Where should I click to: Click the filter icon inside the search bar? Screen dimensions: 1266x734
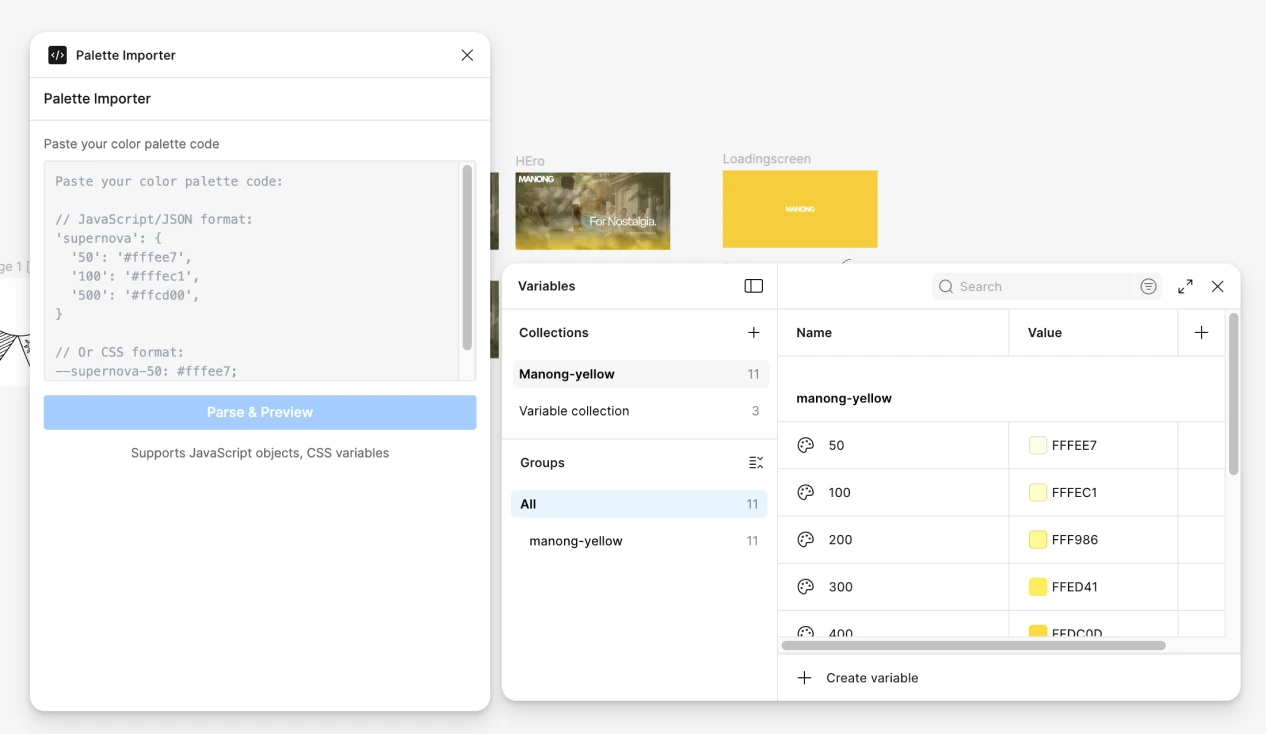1148,286
